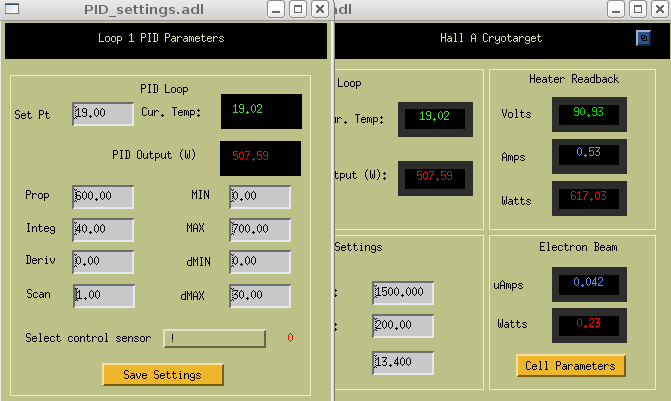Click the red sensor index value 0
Image resolution: width=671 pixels, height=401 pixels.
290,338
